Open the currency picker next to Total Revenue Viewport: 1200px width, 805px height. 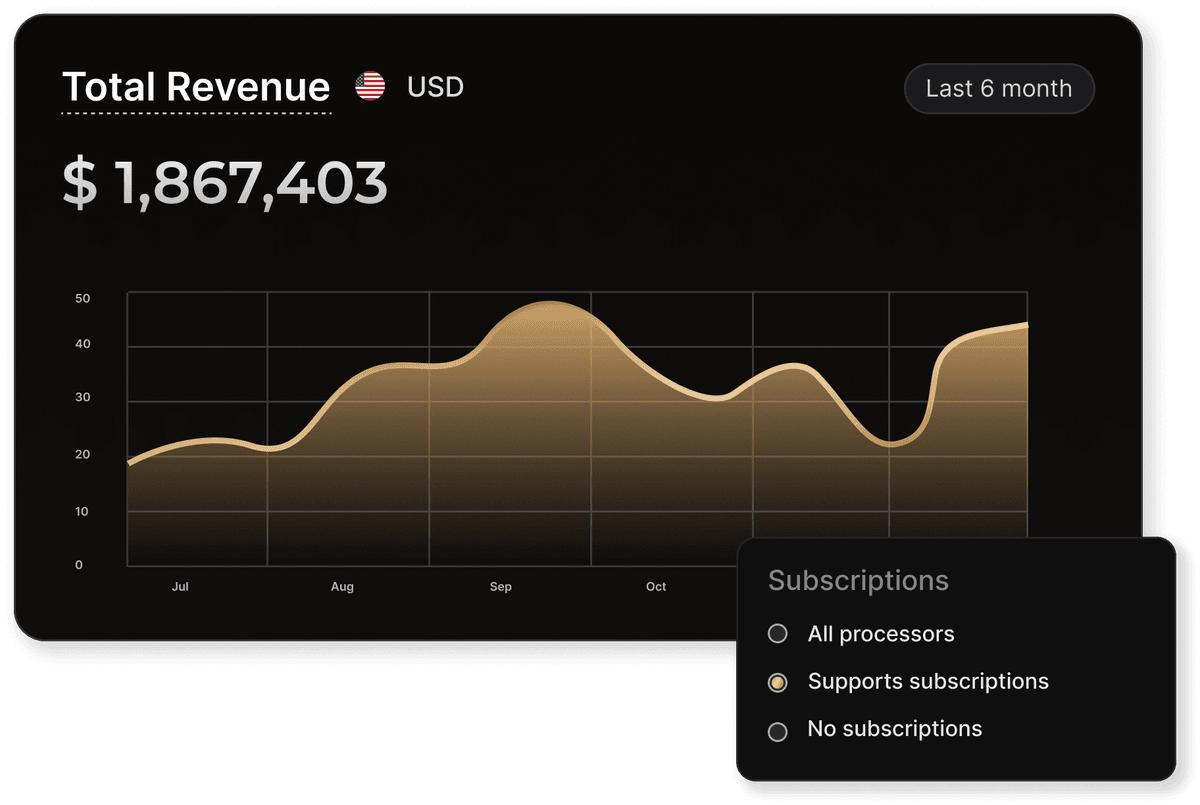point(371,87)
